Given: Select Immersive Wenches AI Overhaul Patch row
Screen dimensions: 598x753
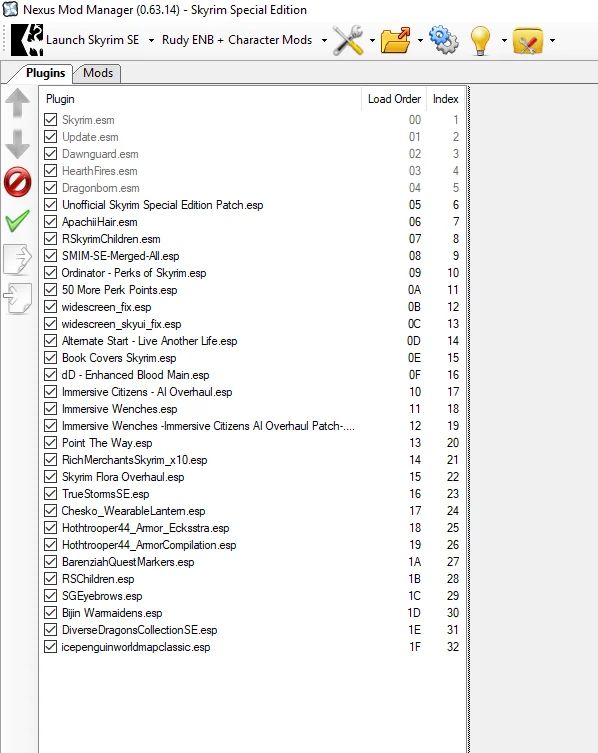Looking at the screenshot, I should [252, 426].
